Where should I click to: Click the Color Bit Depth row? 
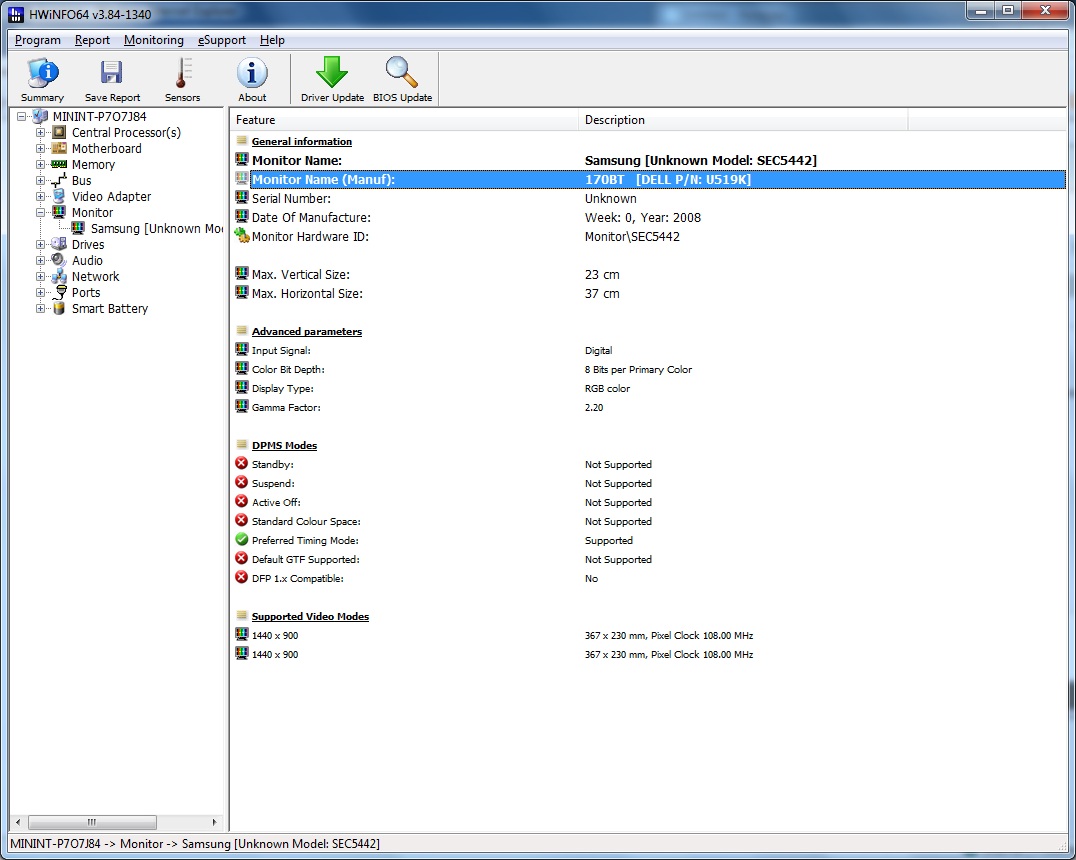click(649, 369)
